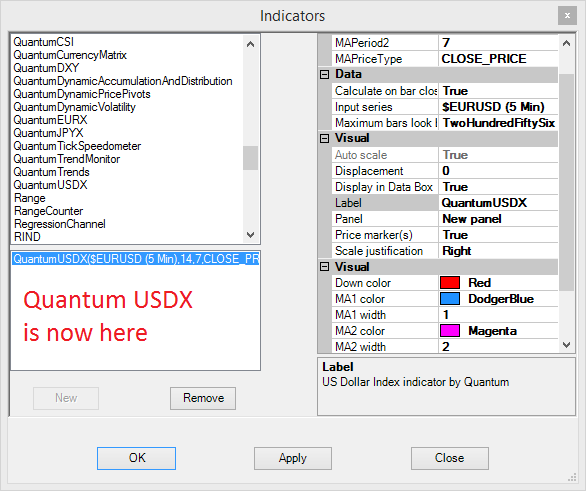
Task: Click properties grid scroll up arrow
Action: click(566, 43)
